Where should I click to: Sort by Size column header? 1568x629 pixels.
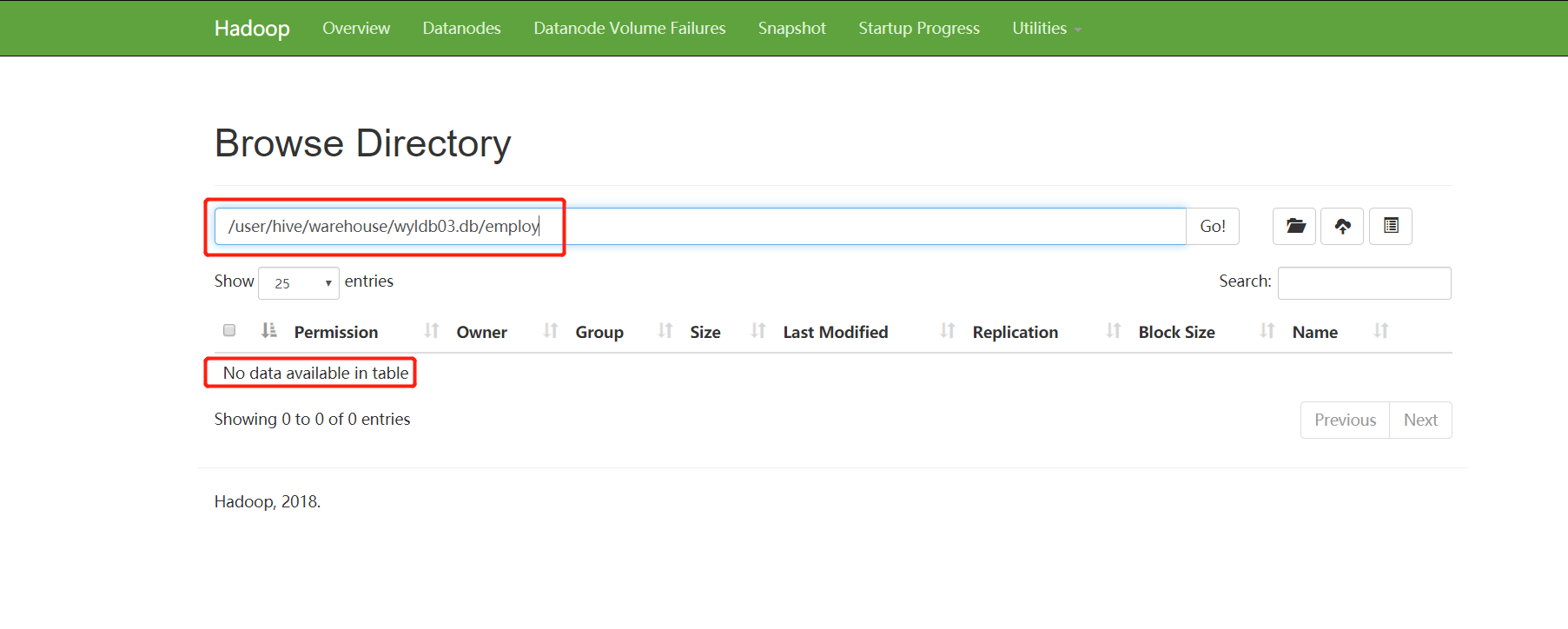tap(705, 332)
